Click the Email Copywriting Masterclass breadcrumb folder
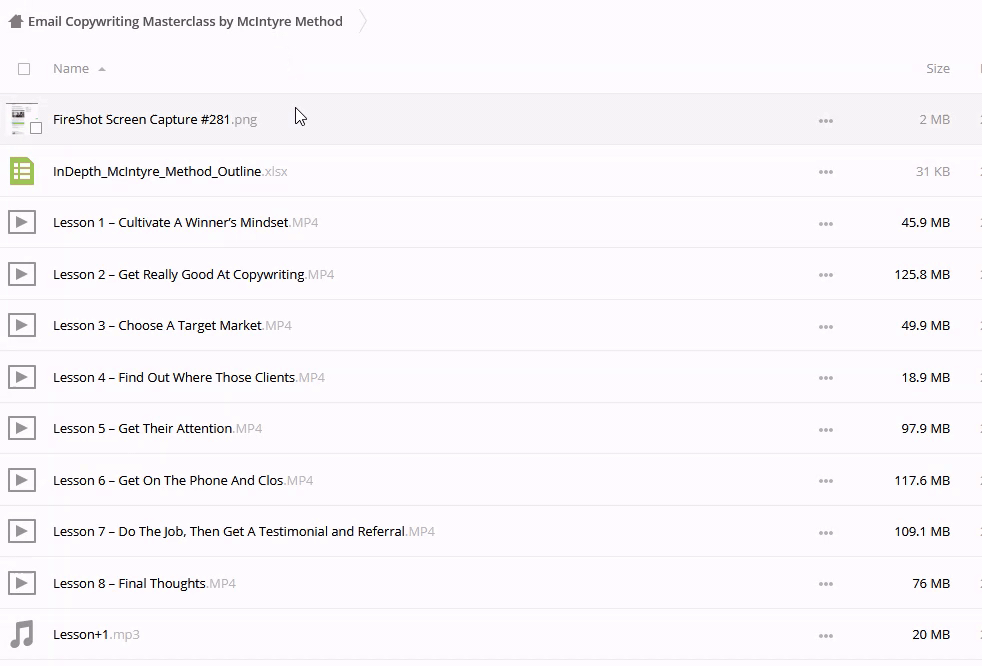This screenshot has width=982, height=666. (x=185, y=21)
